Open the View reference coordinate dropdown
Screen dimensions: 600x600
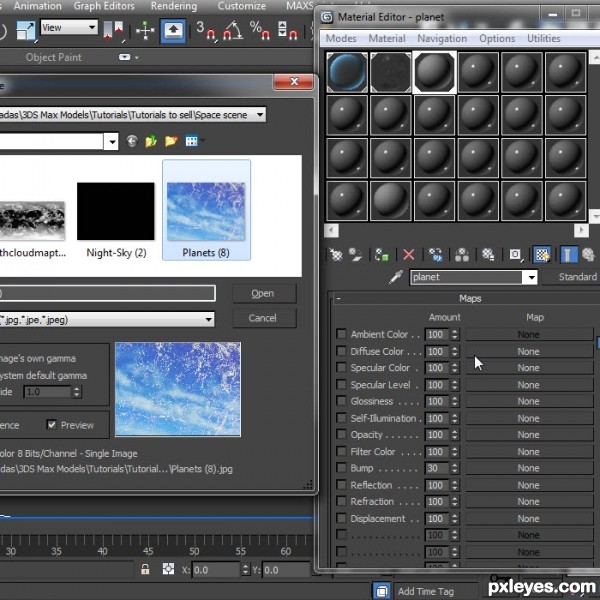click(69, 28)
